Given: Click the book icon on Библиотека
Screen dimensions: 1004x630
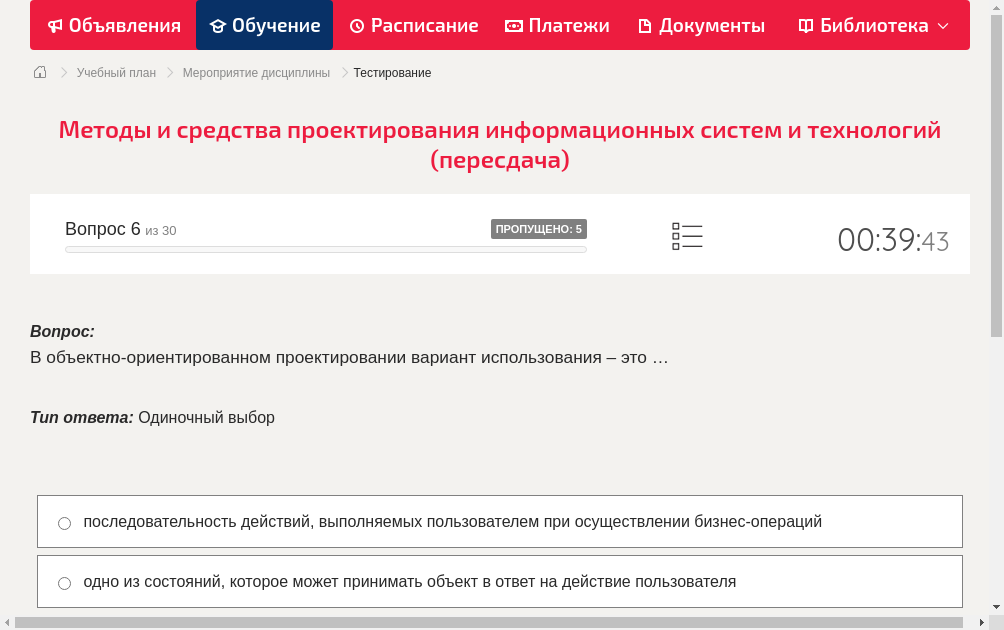Looking at the screenshot, I should [x=804, y=25].
